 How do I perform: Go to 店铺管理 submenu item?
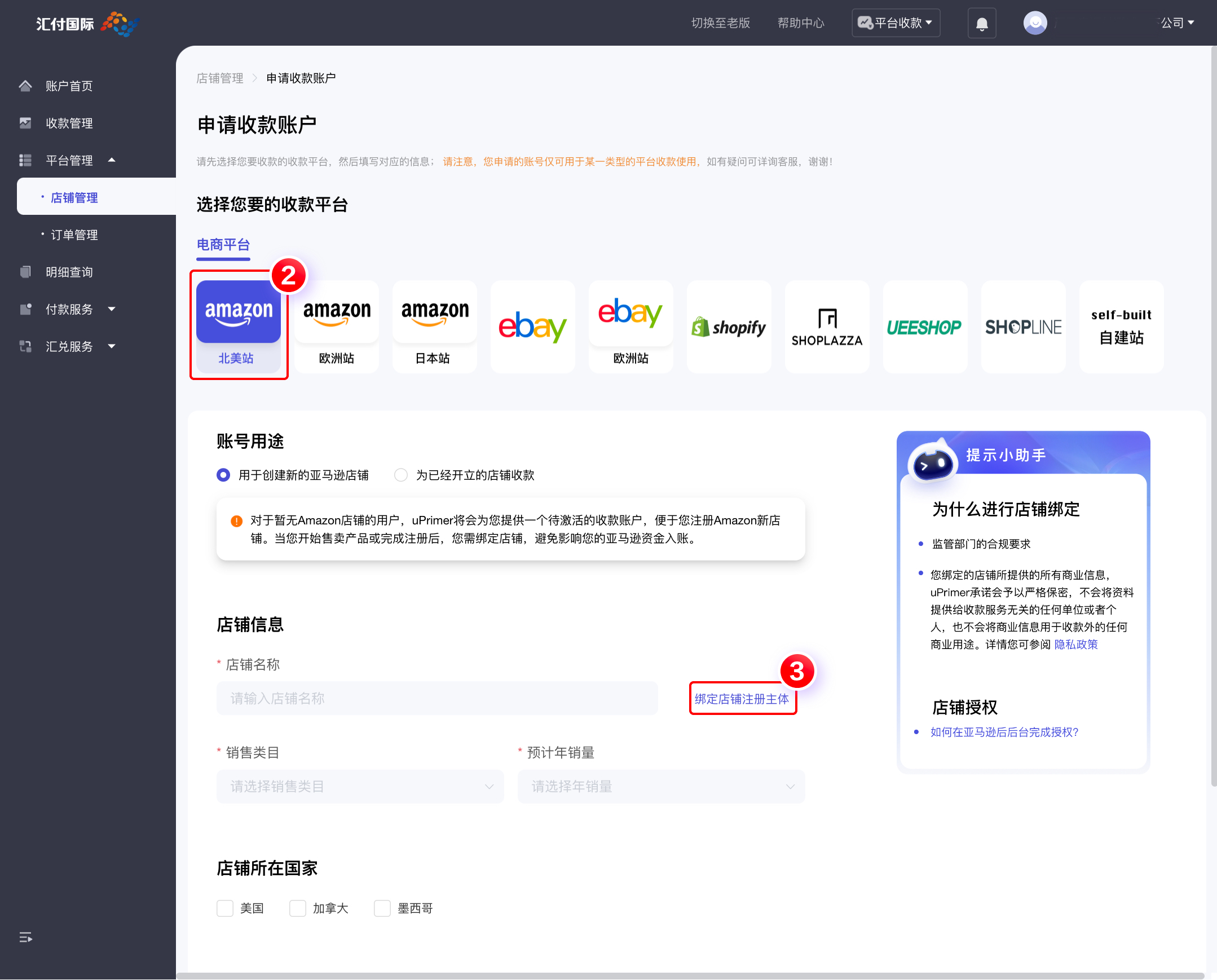(x=96, y=197)
